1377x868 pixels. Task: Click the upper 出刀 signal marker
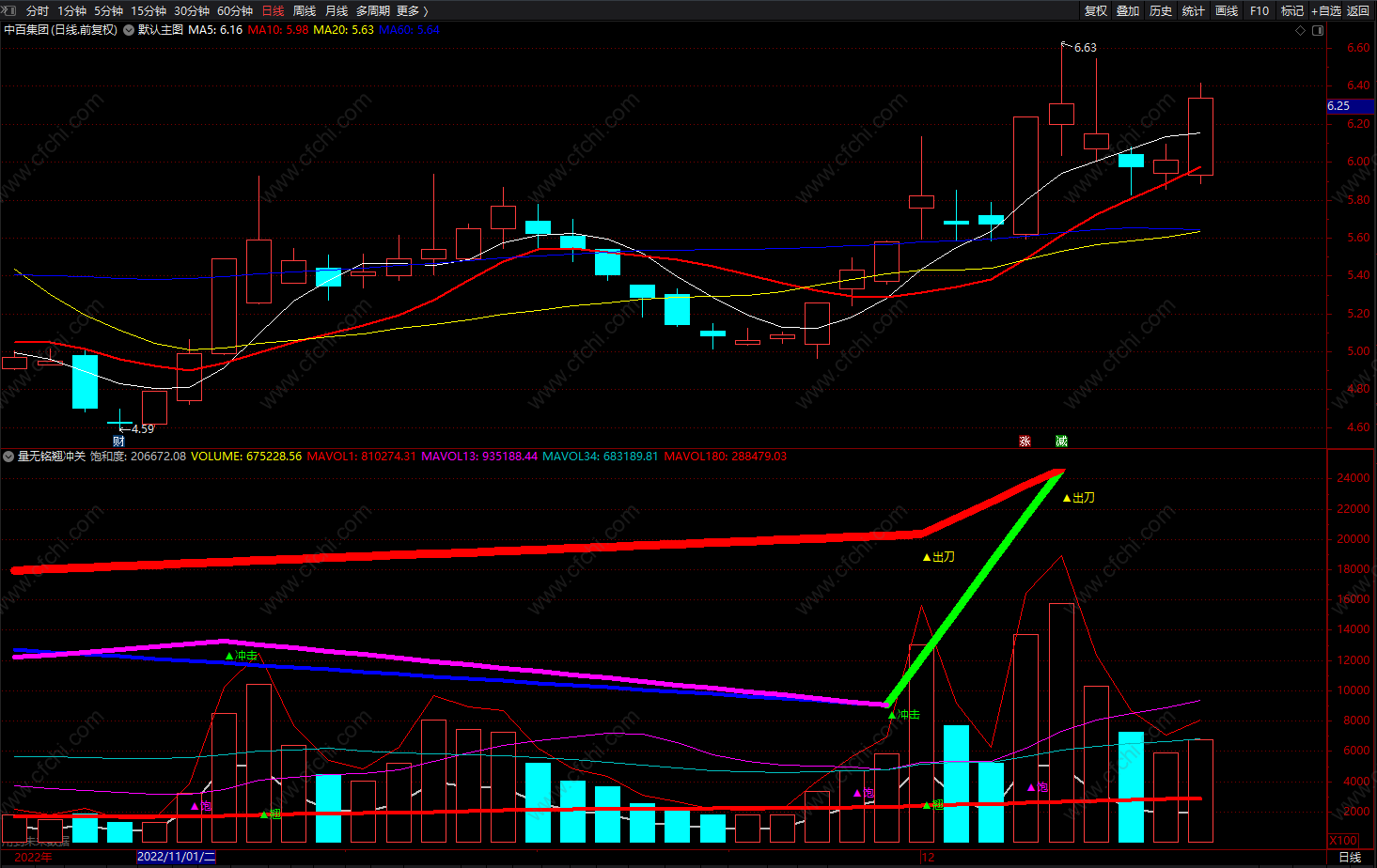pyautogui.click(x=1078, y=498)
